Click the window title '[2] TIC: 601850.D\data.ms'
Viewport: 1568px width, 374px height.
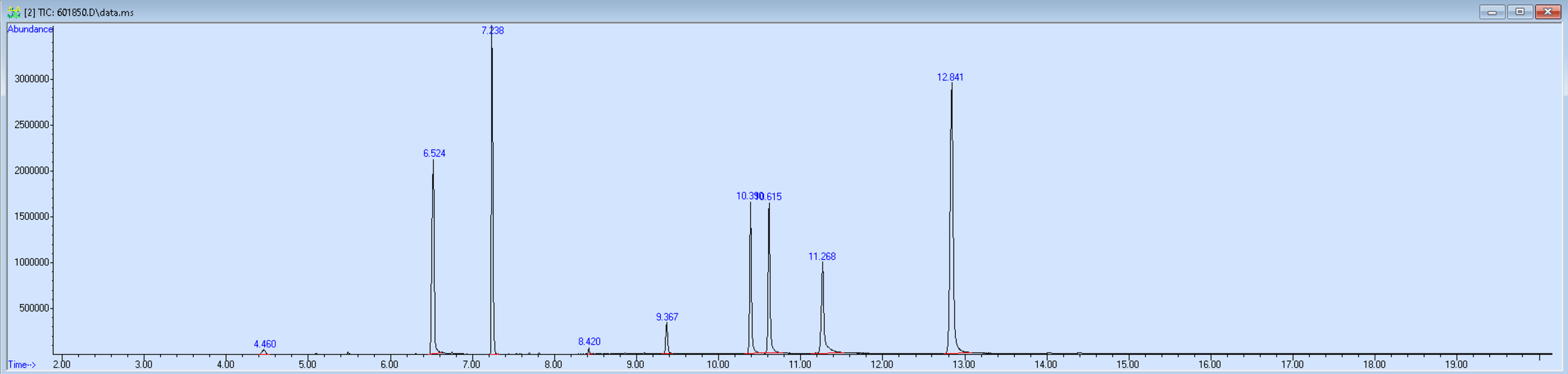tap(79, 13)
